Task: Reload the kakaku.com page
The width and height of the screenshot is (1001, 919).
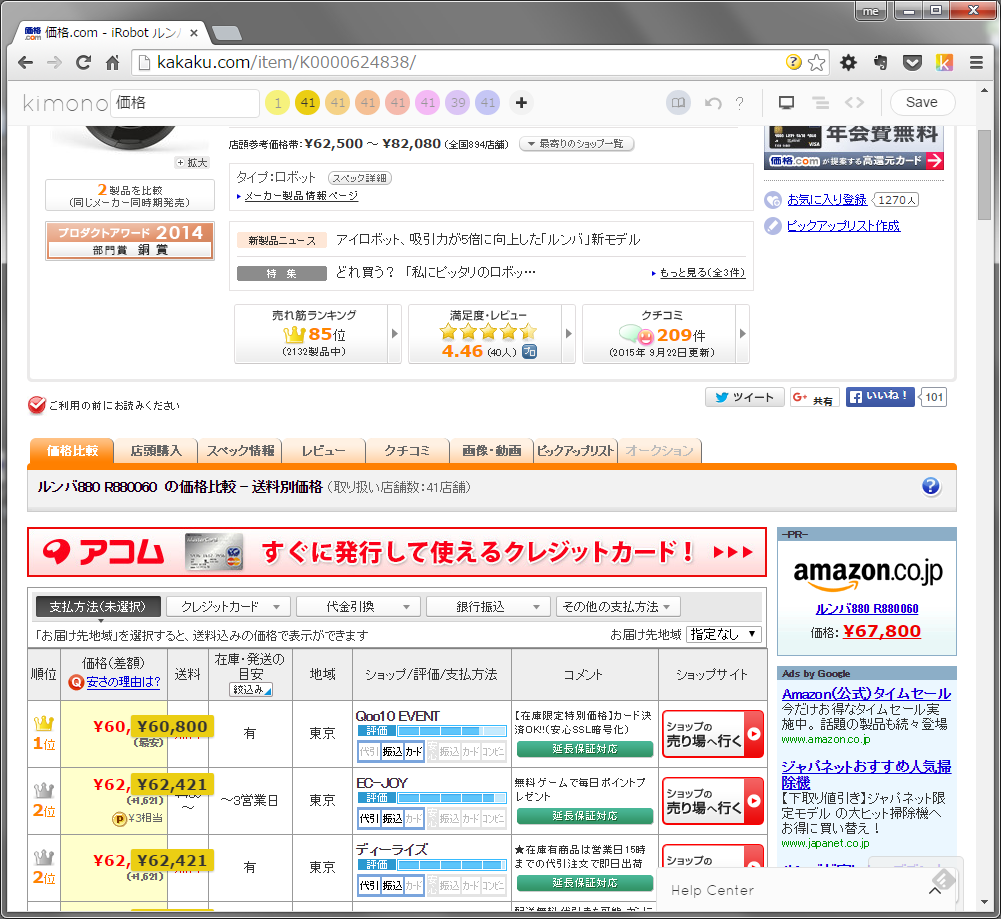Action: point(83,63)
